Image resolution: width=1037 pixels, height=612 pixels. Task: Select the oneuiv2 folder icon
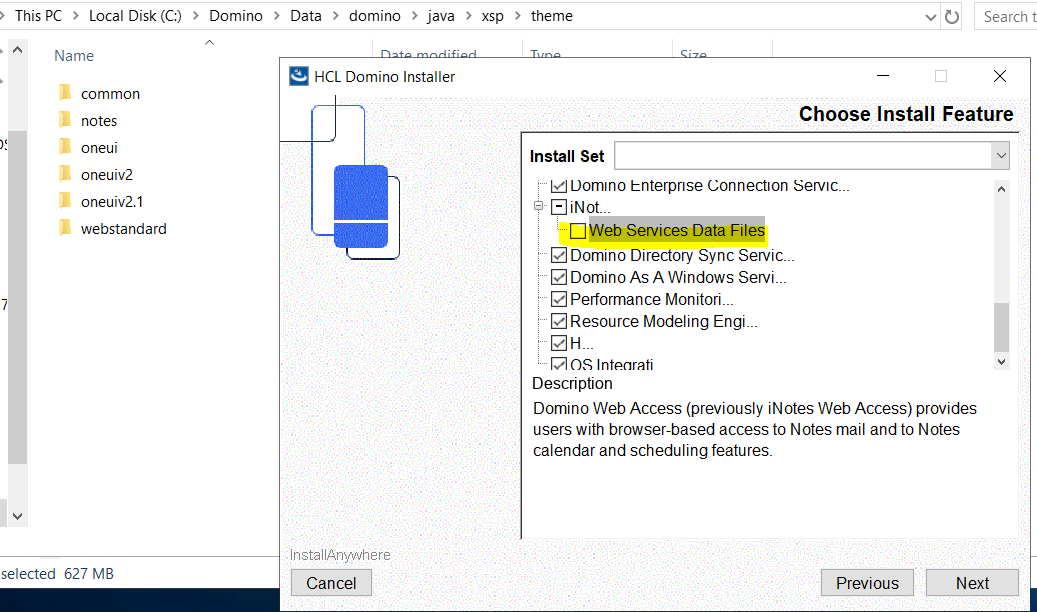coord(65,174)
